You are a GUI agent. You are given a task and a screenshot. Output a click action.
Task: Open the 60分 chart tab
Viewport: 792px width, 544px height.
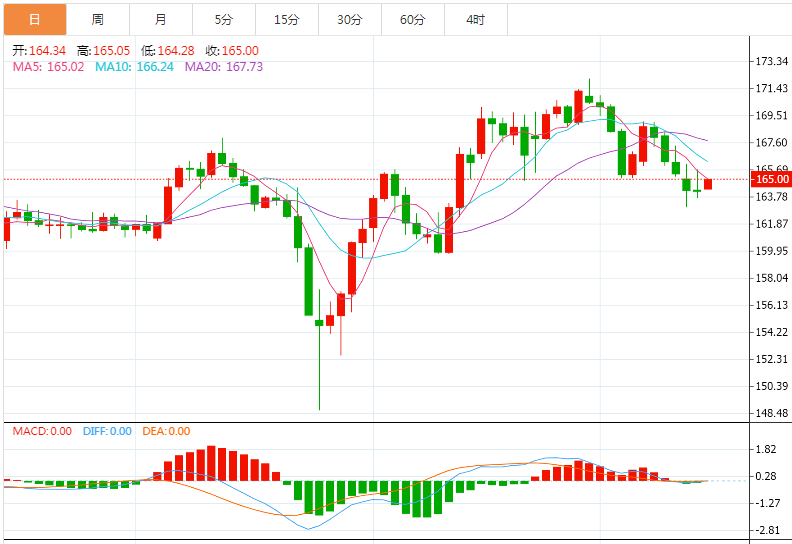(x=413, y=20)
